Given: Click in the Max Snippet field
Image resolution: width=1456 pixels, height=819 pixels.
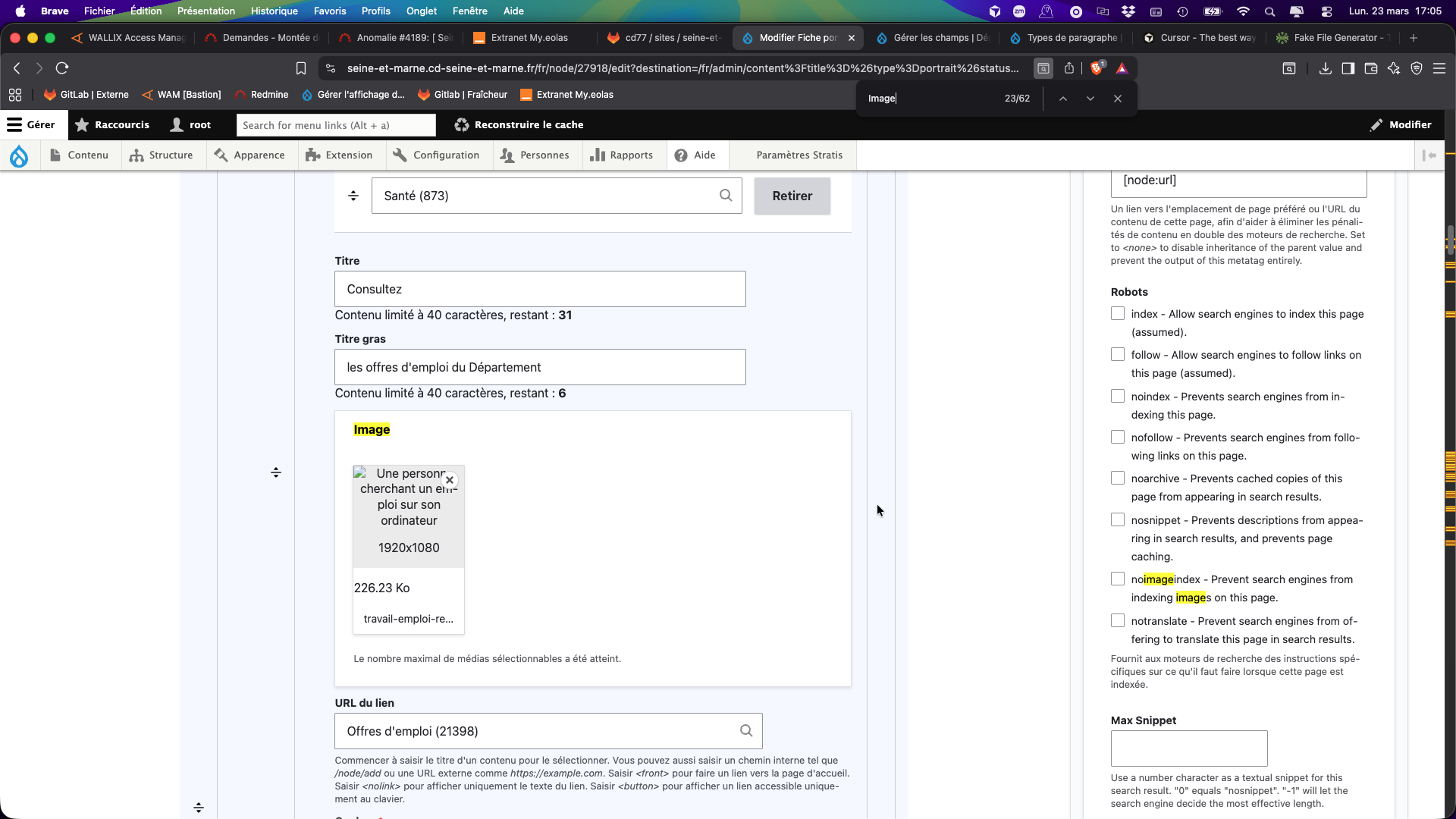Looking at the screenshot, I should [x=1188, y=748].
